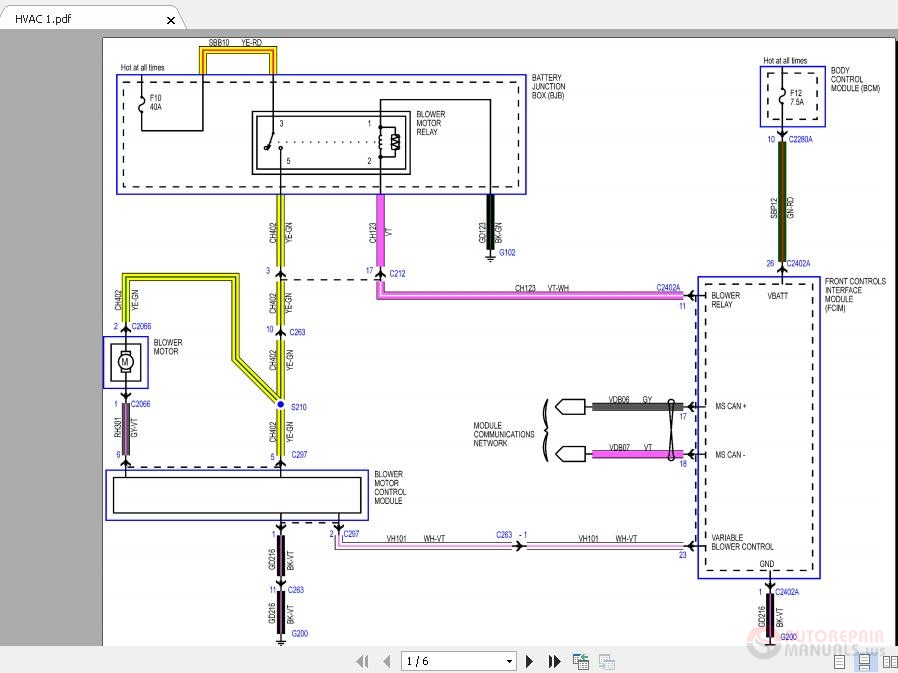Jump to the last page
898x673 pixels.
pos(552,661)
